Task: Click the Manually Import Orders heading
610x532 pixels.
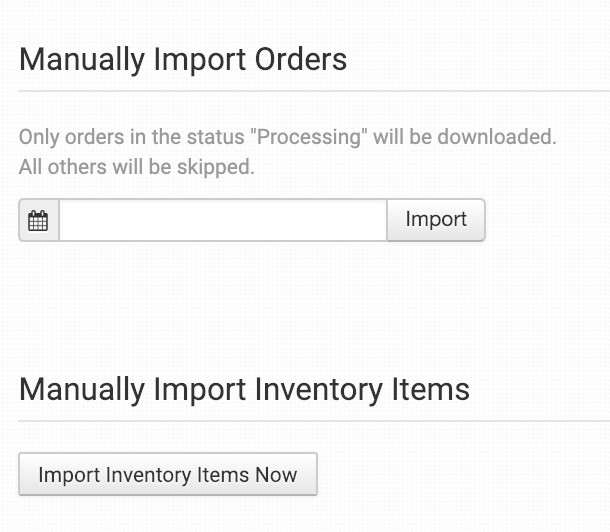Action: [x=183, y=60]
